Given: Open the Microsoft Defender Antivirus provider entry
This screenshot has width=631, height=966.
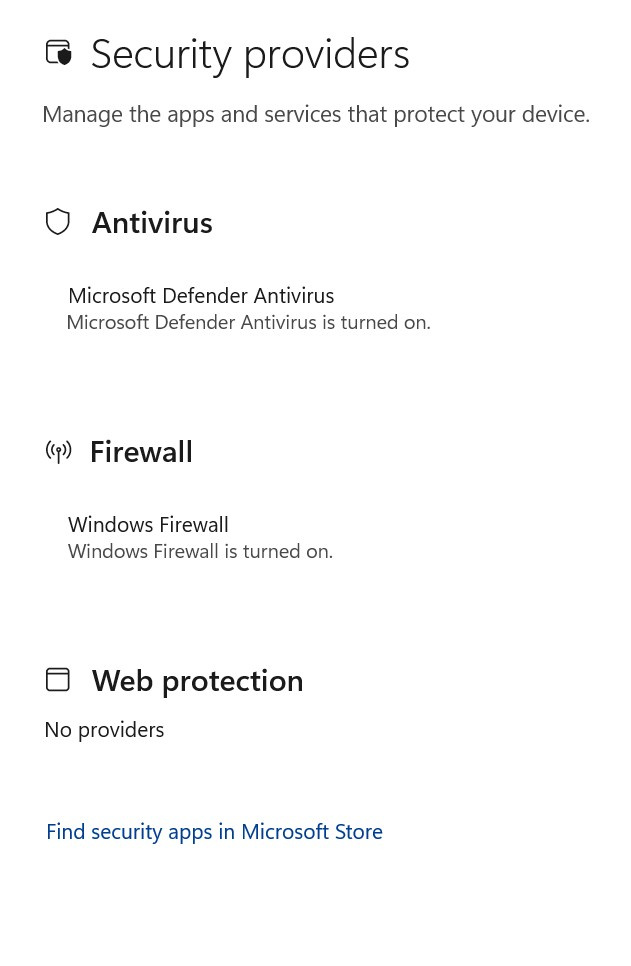Looking at the screenshot, I should (x=201, y=295).
